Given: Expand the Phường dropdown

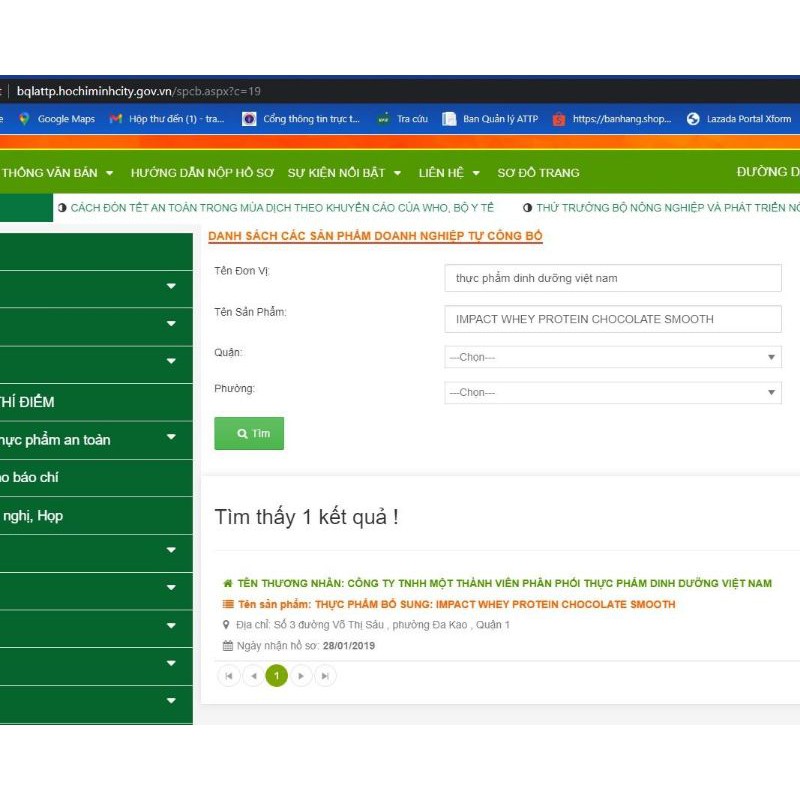Looking at the screenshot, I should (612, 392).
